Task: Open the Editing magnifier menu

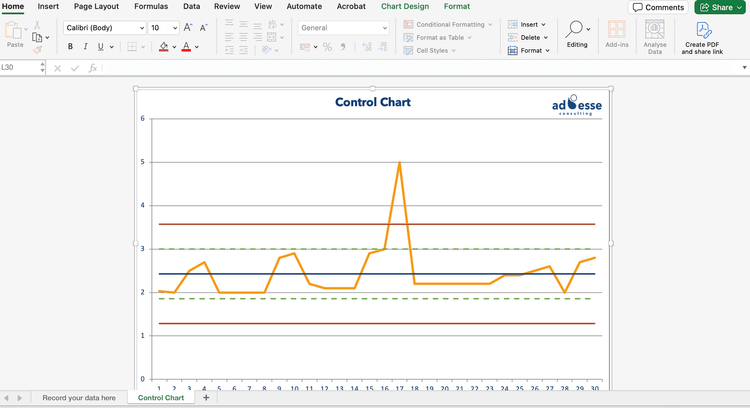Action: pyautogui.click(x=577, y=34)
